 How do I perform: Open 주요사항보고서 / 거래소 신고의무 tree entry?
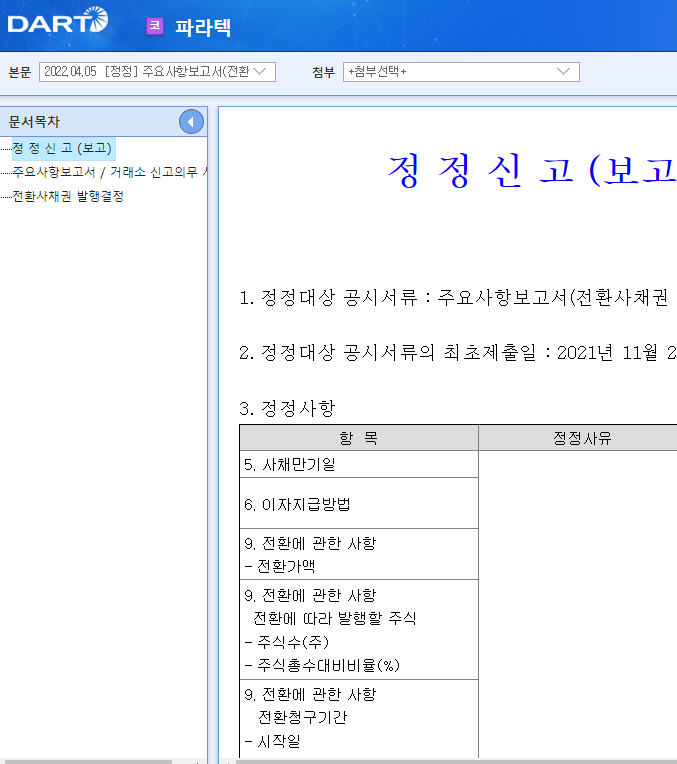[110, 172]
